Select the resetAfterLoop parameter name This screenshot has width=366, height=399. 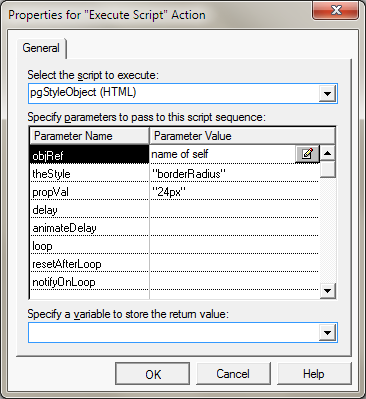[x=67, y=264]
